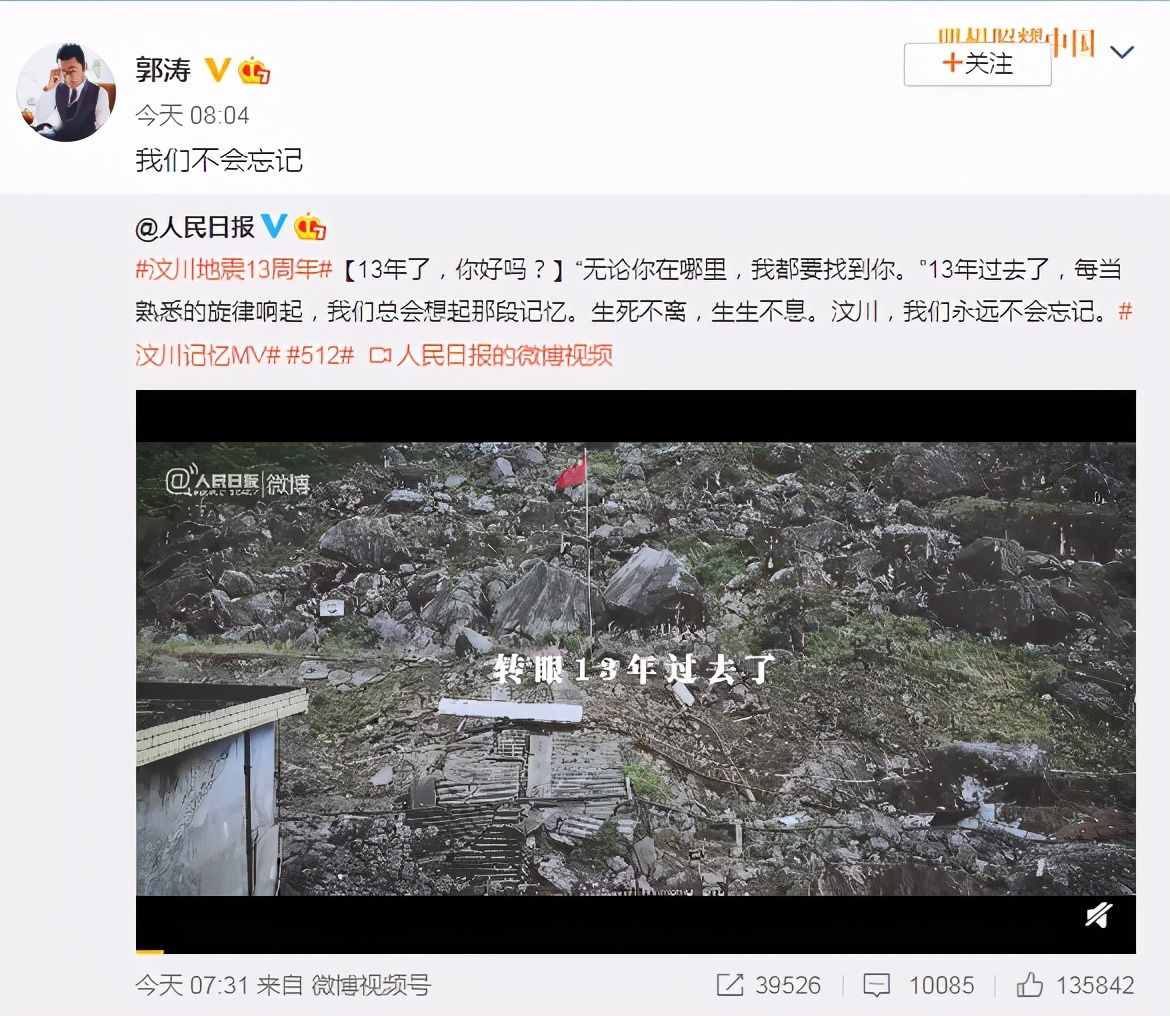
Task: Open comments icon showing 10085
Action: point(876,985)
